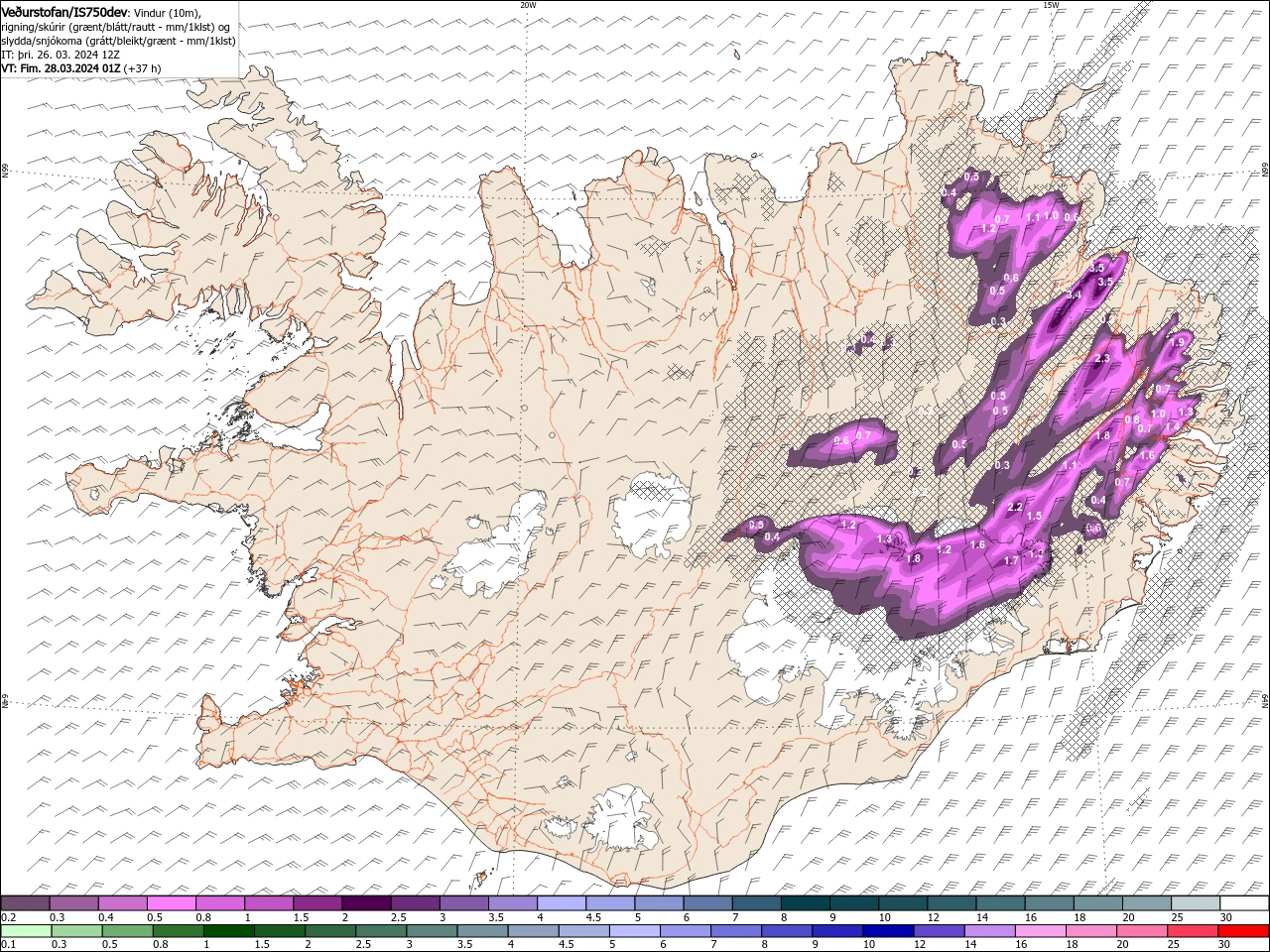Select the 'slydda/snjókoma' description line in the header

(x=119, y=41)
